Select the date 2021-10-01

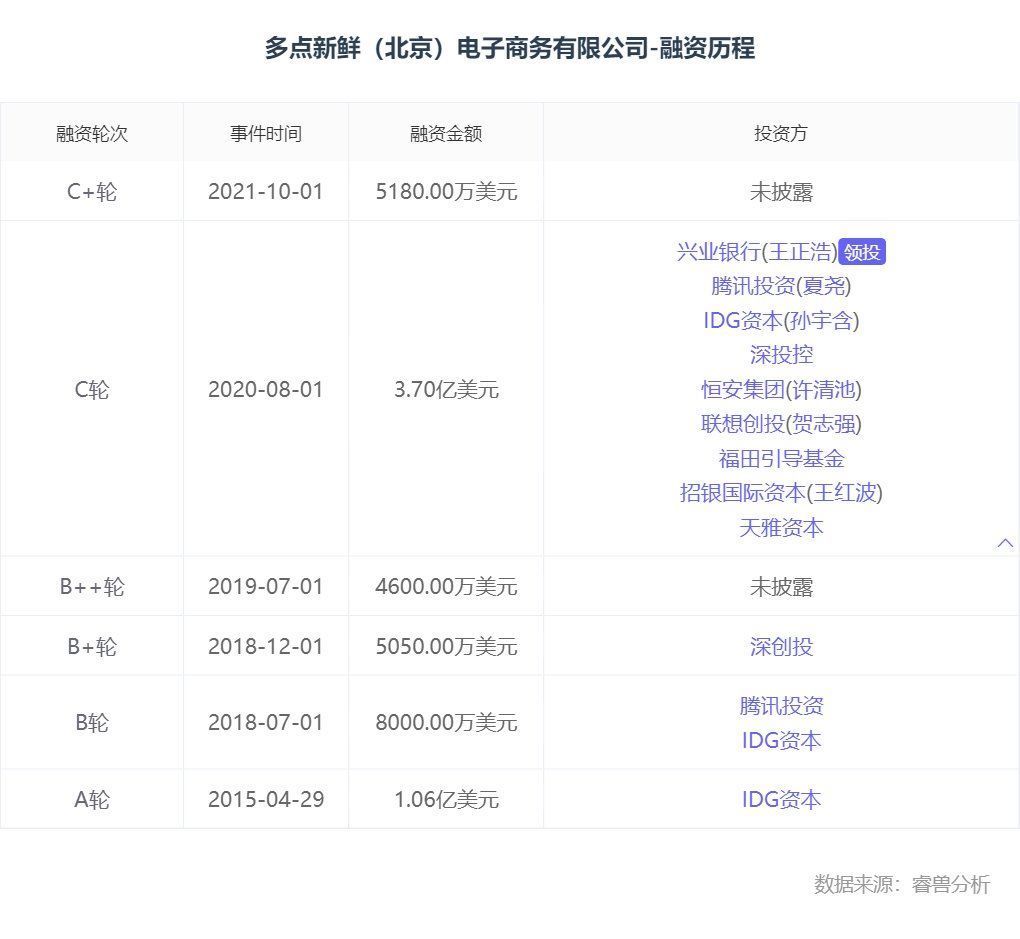[x=265, y=192]
